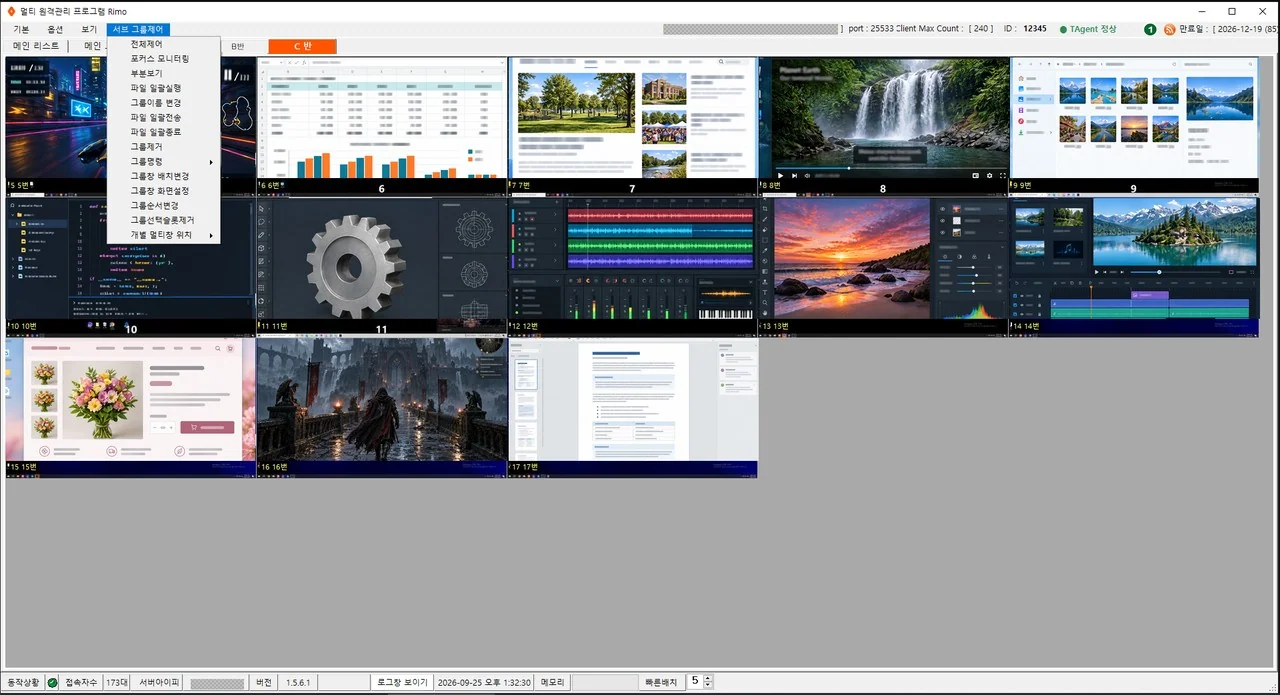Click the 서버아이피 status label
1280x695 pixels.
coord(159,682)
